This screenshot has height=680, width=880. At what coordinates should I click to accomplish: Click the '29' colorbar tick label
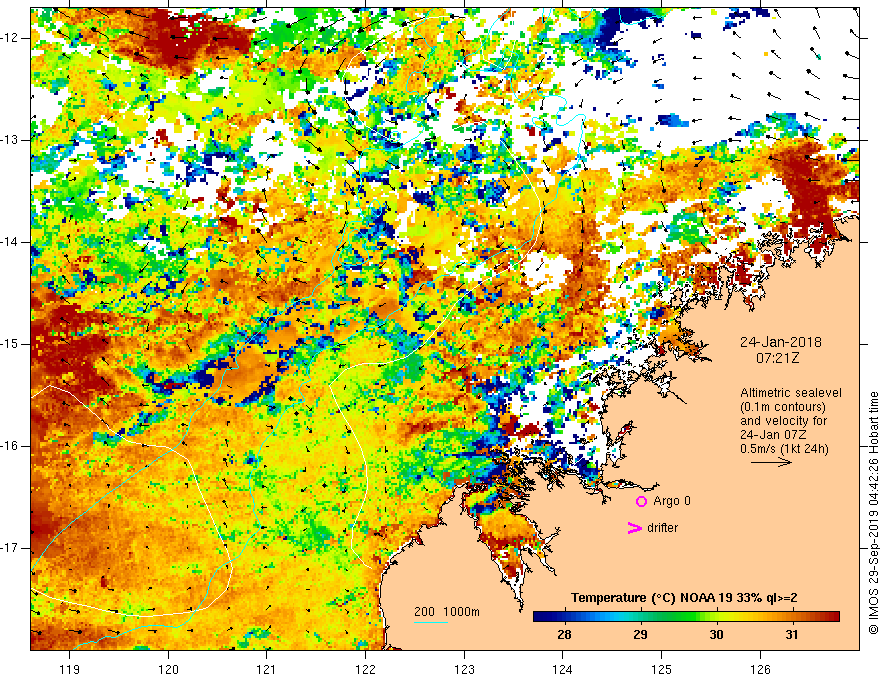[640, 635]
